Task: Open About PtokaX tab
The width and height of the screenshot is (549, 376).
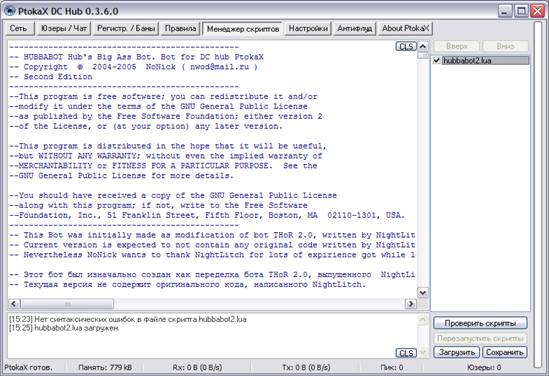Action: [405, 28]
